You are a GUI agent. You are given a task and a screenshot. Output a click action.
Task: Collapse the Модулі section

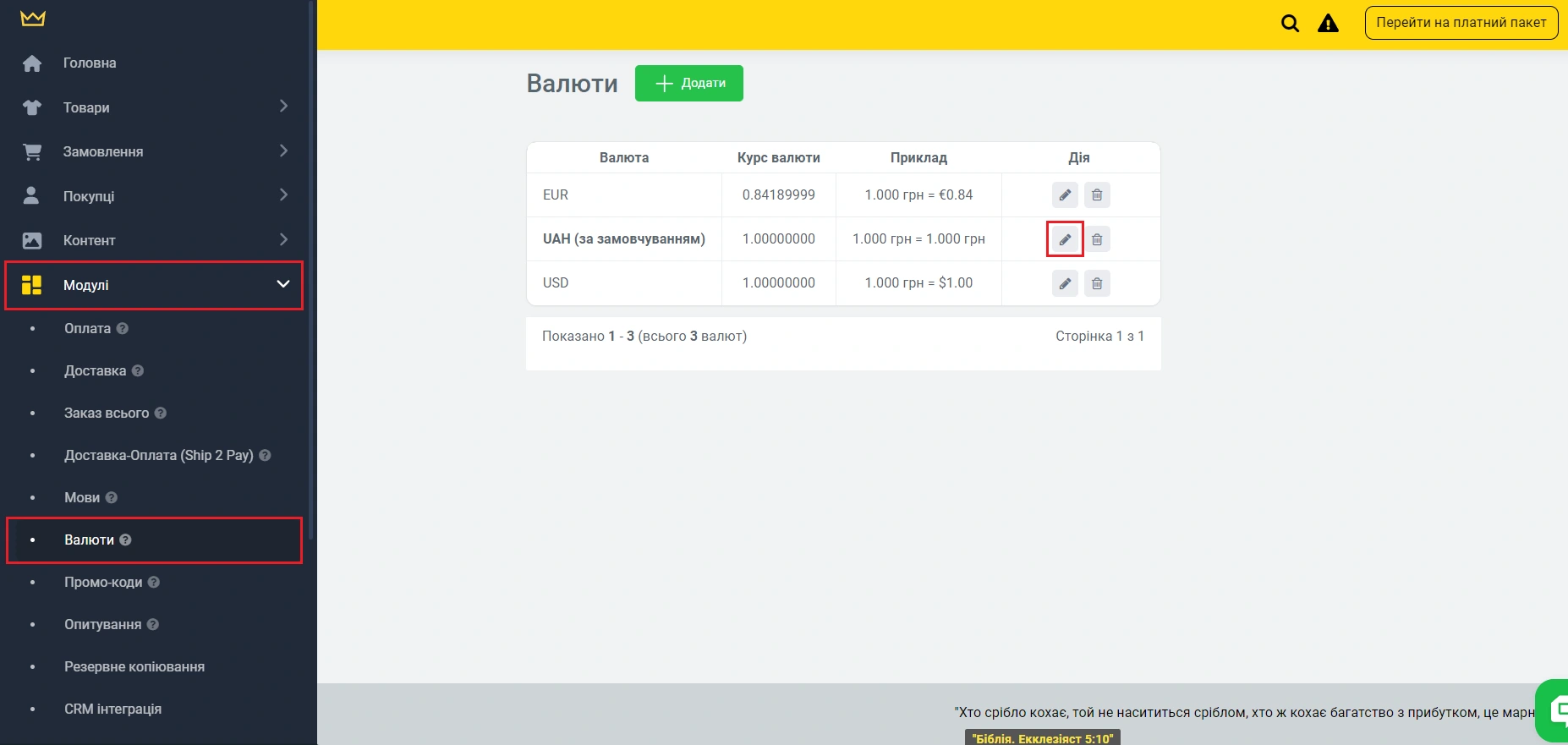[x=283, y=285]
